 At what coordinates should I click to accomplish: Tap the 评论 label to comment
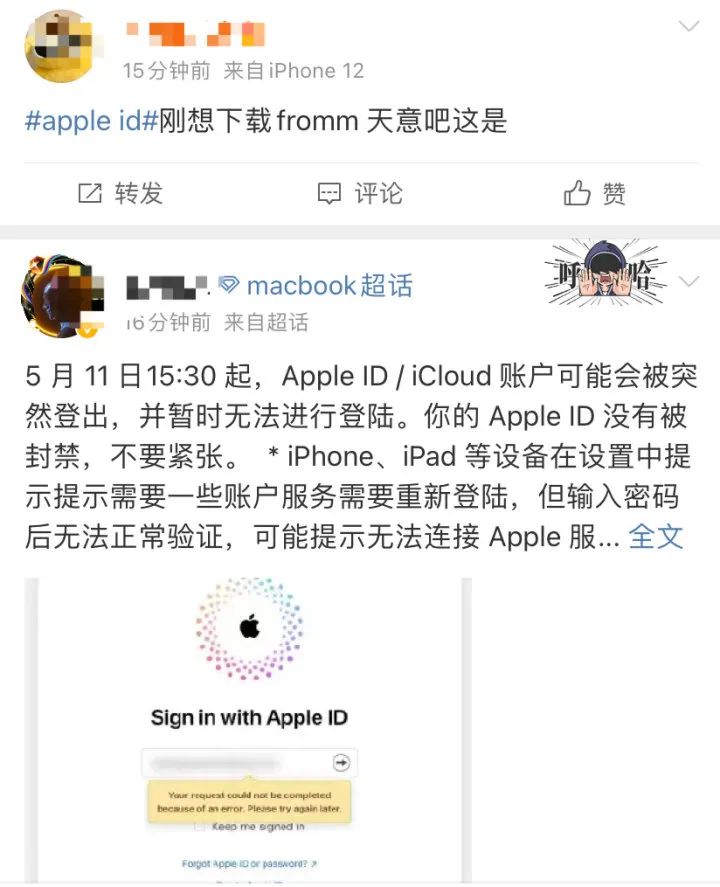378,193
